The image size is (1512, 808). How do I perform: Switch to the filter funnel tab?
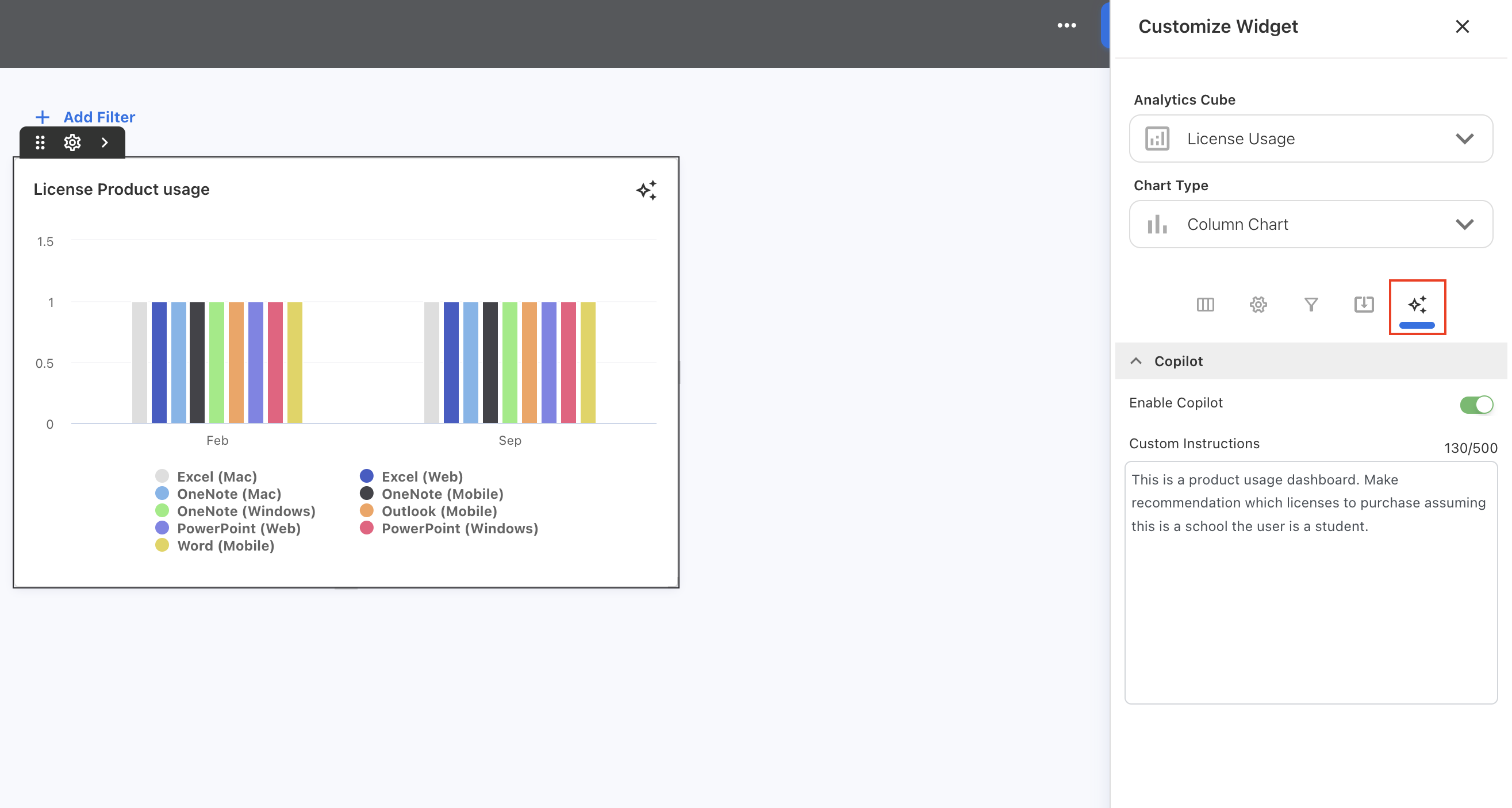1311,305
